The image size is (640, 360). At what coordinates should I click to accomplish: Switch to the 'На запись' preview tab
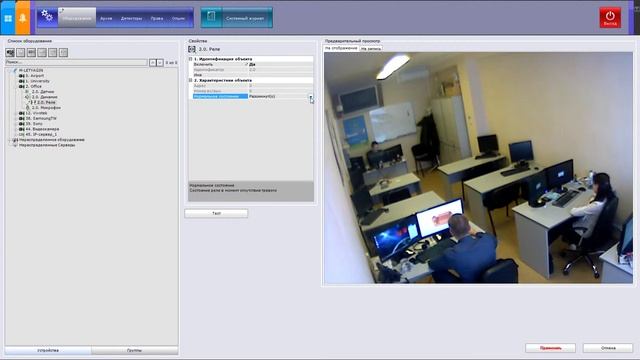[371, 49]
